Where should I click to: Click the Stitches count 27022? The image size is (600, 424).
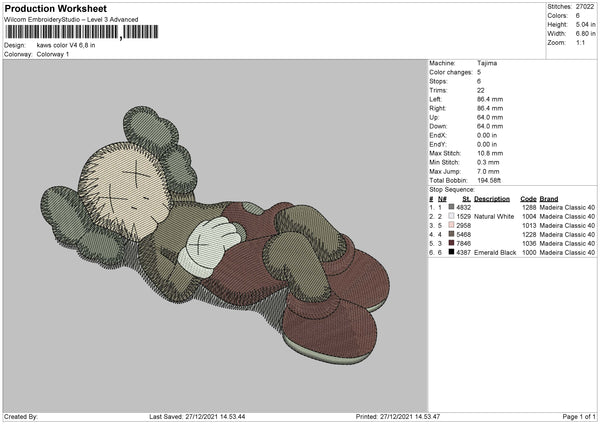pyautogui.click(x=587, y=7)
